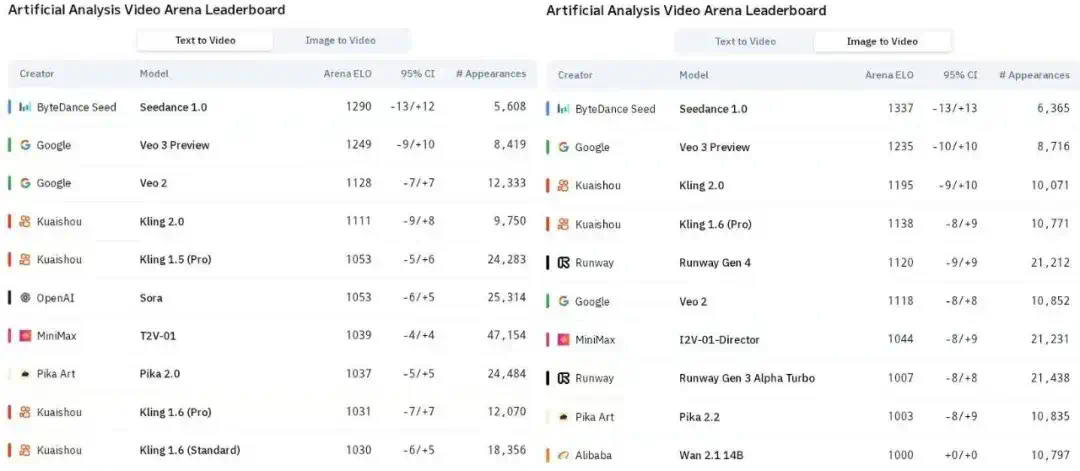Click the ByteDance Seed logo in left table
The width and height of the screenshot is (1080, 471).
(25, 107)
